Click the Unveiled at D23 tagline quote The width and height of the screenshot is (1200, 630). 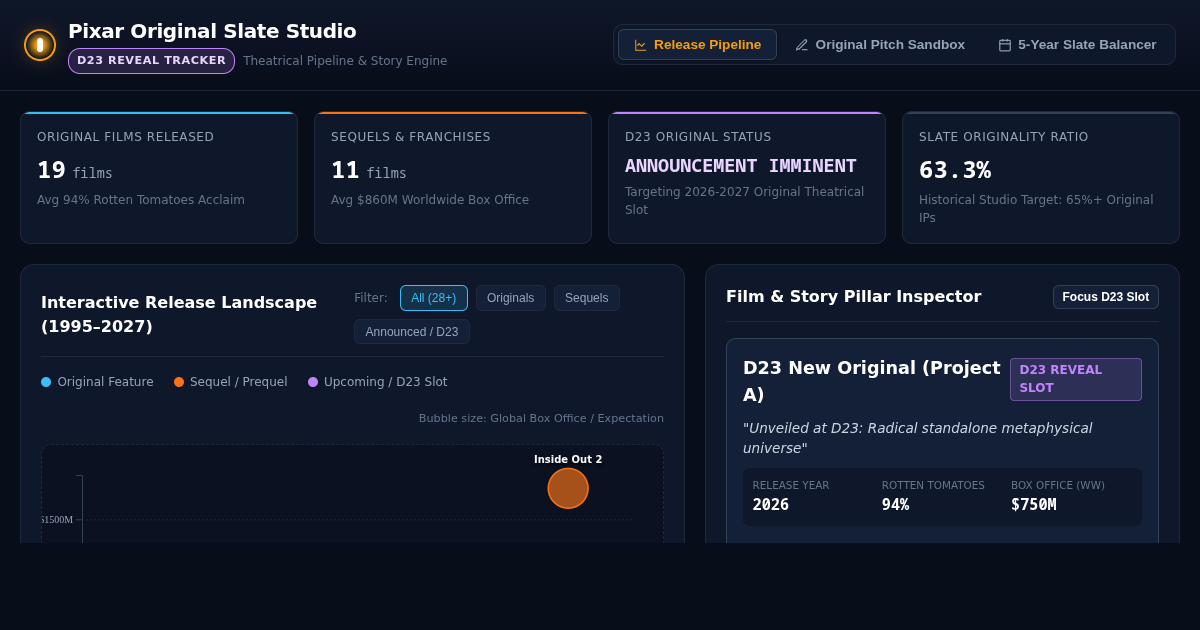pos(918,438)
